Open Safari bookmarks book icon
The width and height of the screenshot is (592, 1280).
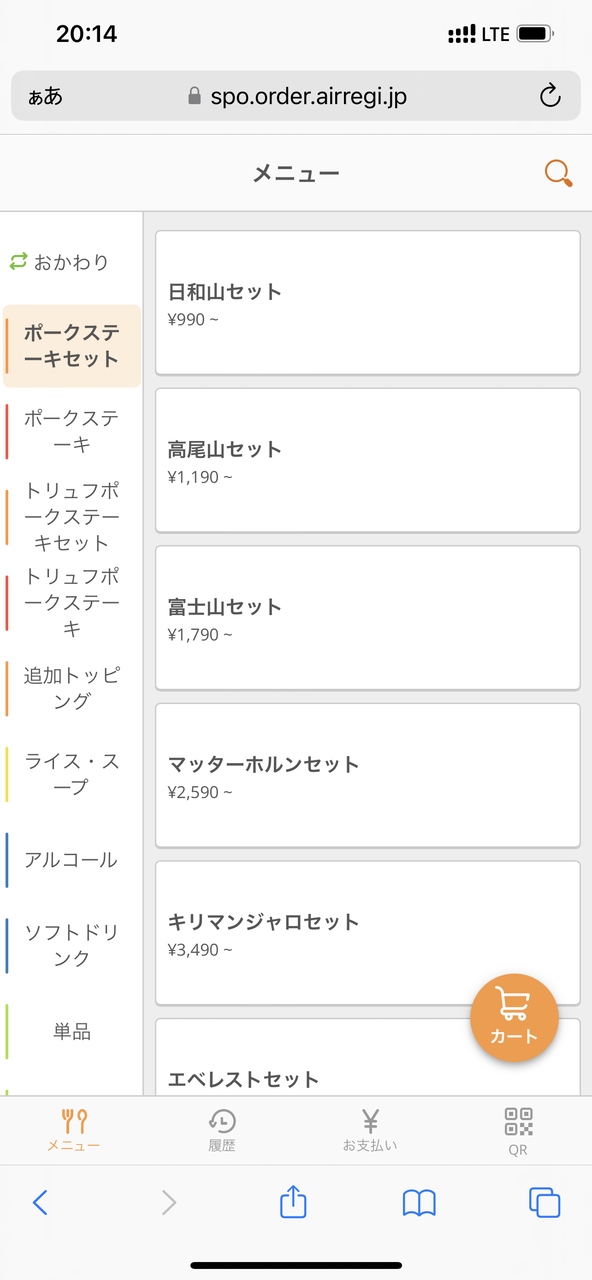[419, 1202]
